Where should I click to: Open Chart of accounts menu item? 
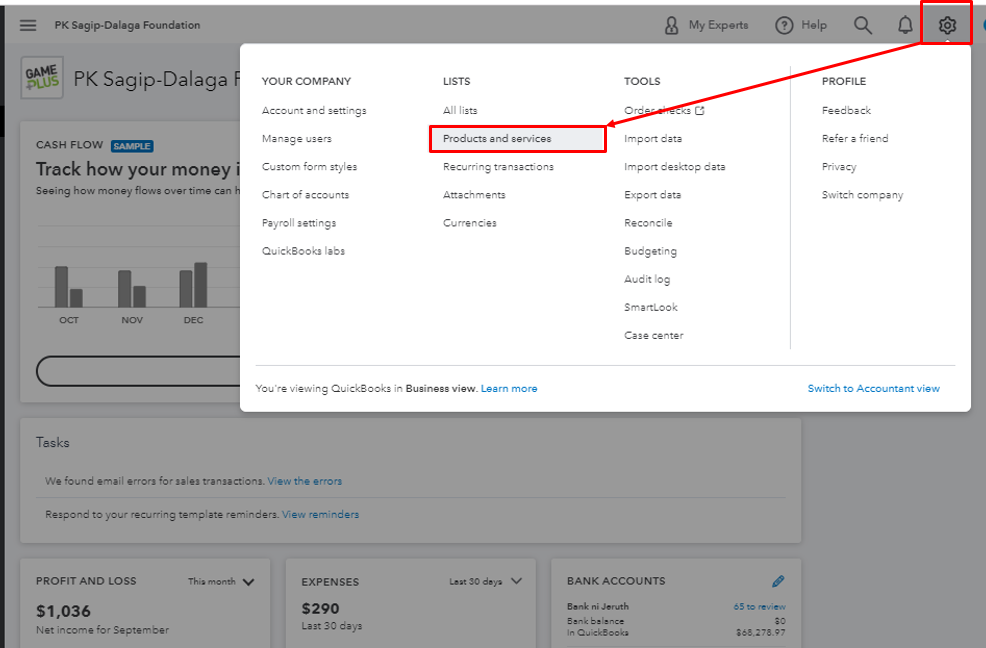[305, 195]
